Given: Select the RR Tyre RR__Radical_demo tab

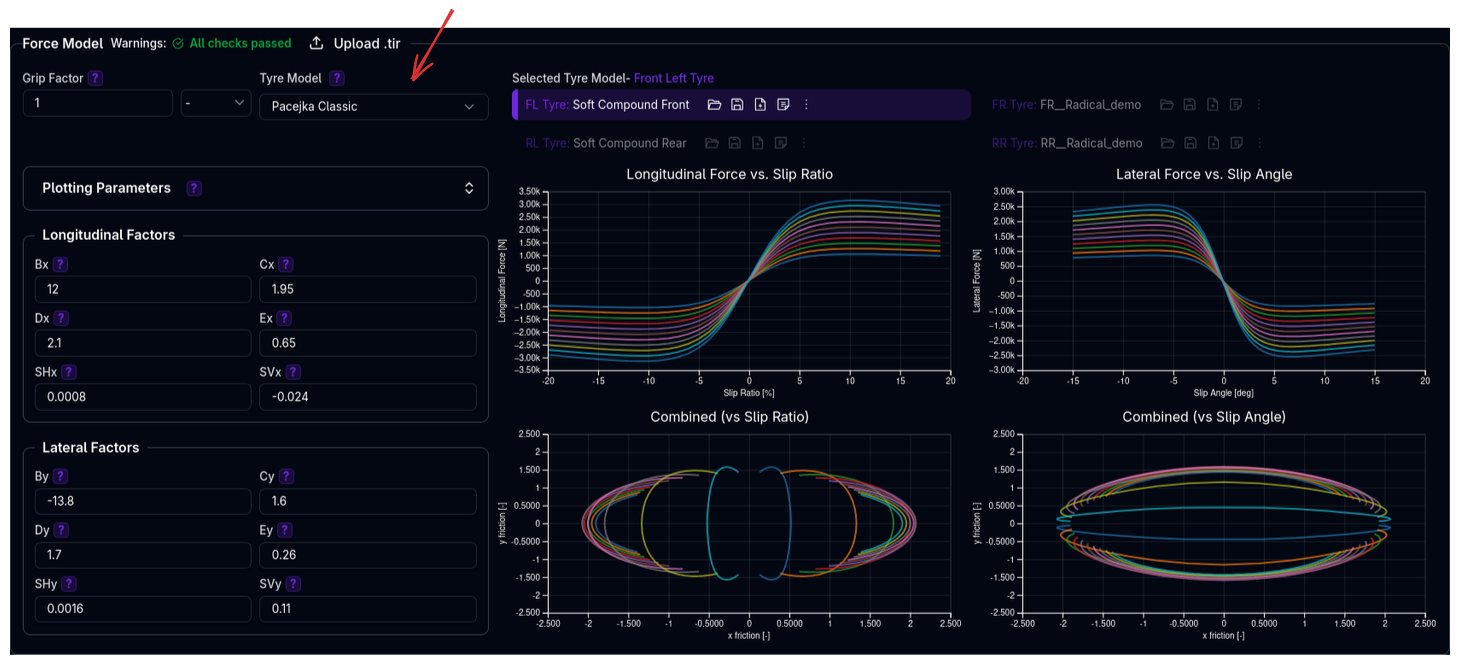Looking at the screenshot, I should 1066,143.
